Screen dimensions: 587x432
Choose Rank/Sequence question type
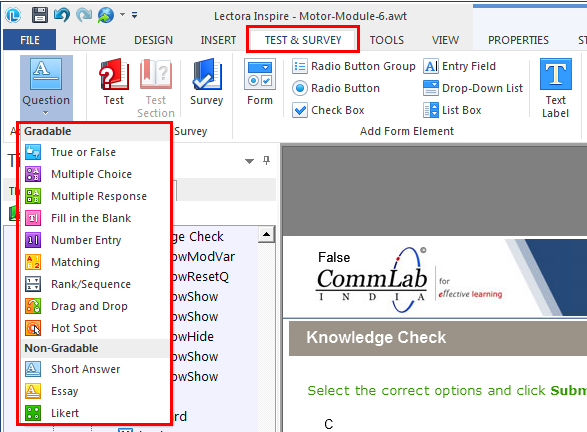94,284
